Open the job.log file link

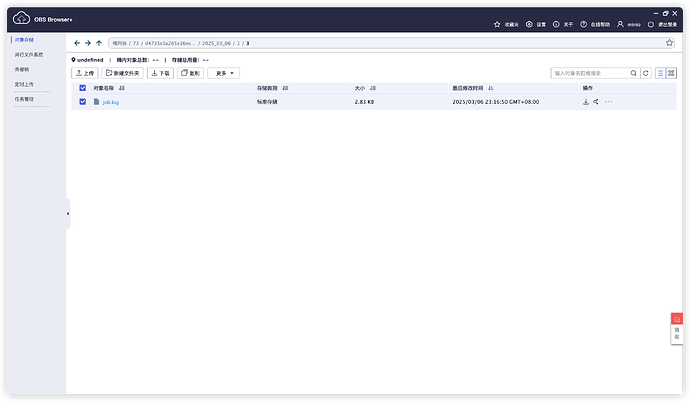pyautogui.click(x=110, y=102)
